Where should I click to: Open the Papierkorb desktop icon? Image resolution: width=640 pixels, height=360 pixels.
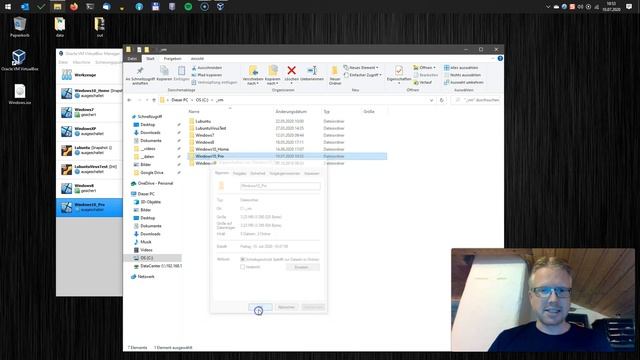(20, 27)
